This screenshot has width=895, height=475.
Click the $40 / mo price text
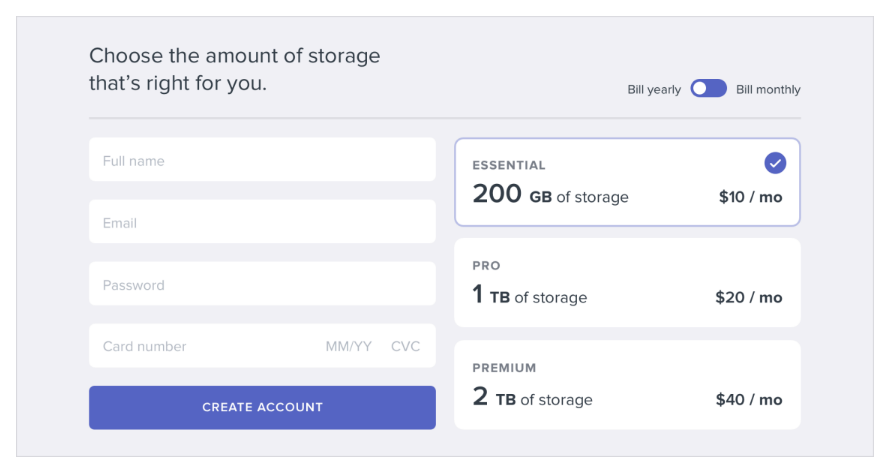(x=749, y=400)
